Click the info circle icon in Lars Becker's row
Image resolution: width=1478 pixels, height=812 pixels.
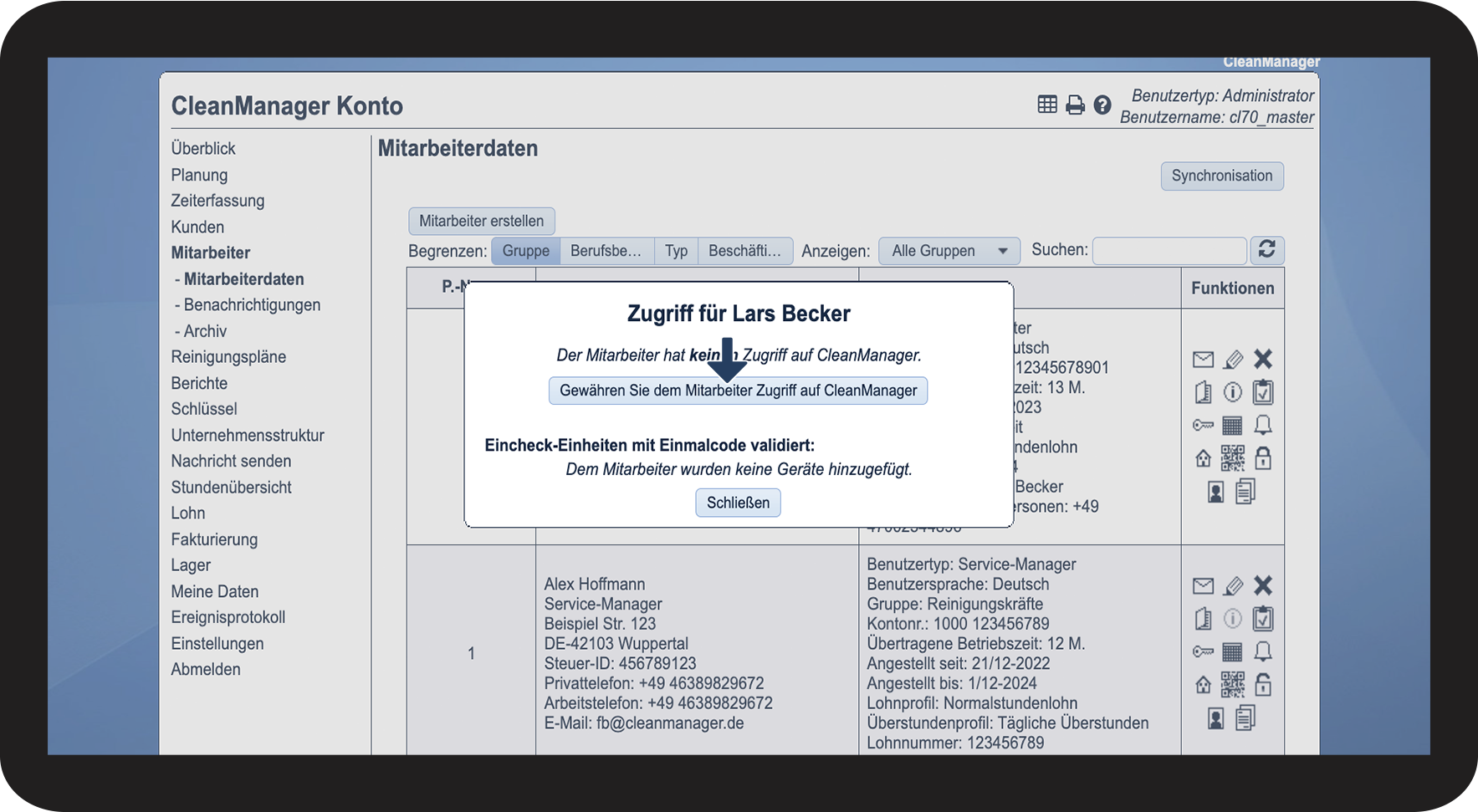[x=1233, y=392]
